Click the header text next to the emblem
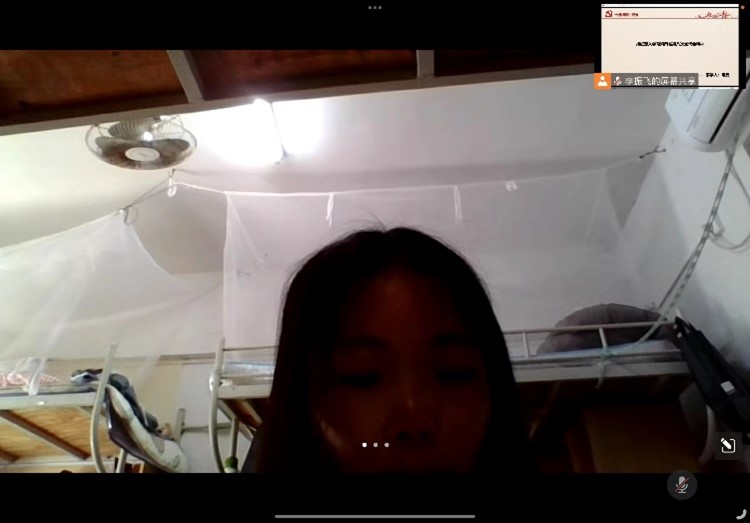This screenshot has width=750, height=523. [x=627, y=14]
